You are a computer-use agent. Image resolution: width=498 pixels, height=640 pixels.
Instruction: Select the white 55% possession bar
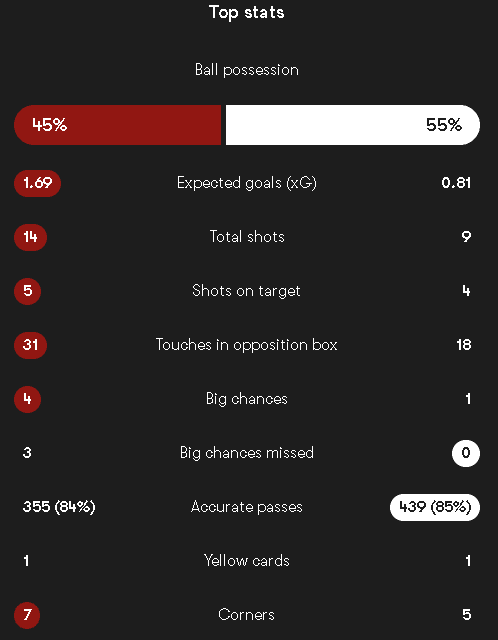click(353, 125)
